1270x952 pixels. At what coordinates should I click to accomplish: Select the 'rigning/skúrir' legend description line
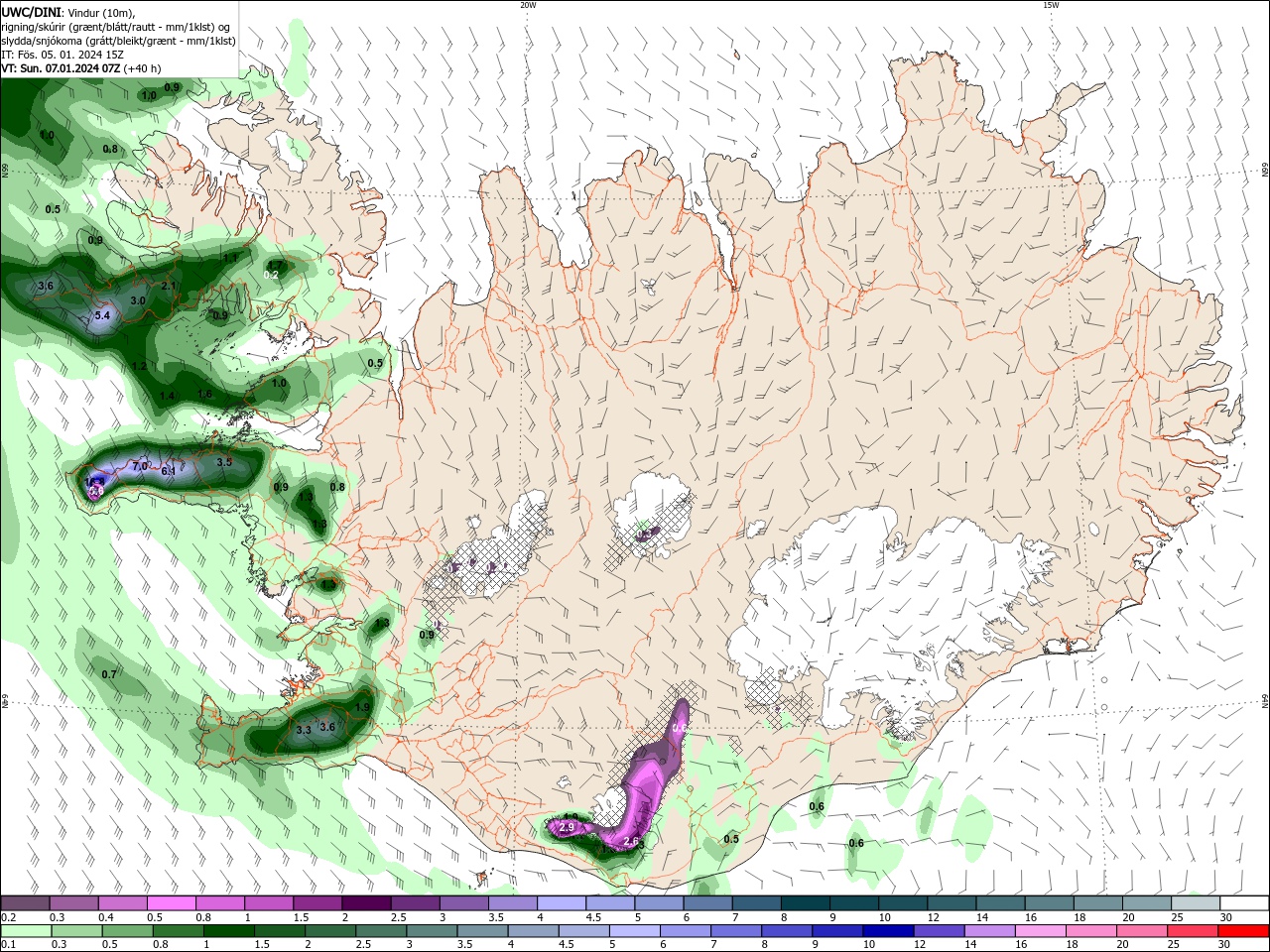117,27
